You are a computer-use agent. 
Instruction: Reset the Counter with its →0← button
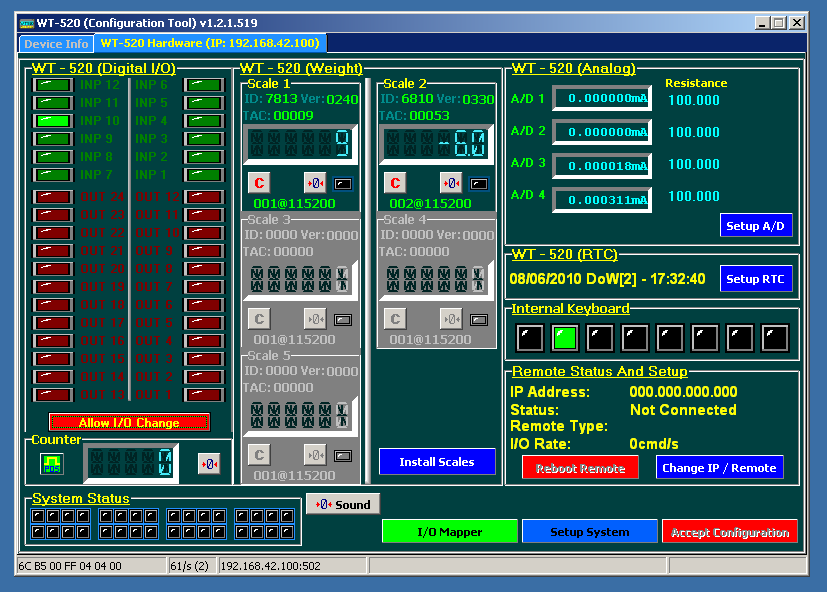[x=209, y=464]
